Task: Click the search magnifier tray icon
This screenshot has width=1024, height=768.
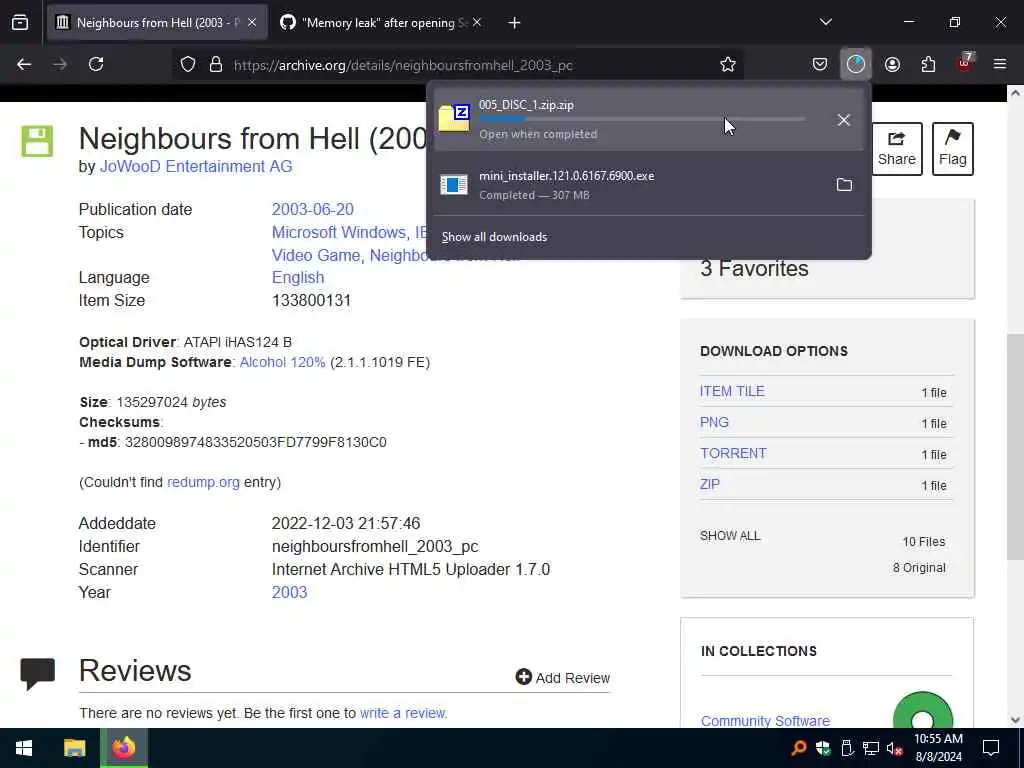Action: 798,748
